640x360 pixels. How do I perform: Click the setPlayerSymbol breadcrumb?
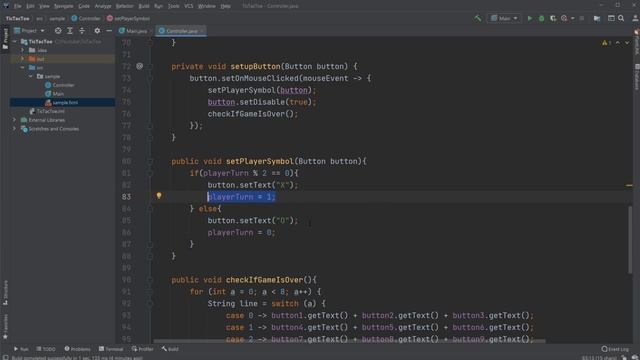128,18
